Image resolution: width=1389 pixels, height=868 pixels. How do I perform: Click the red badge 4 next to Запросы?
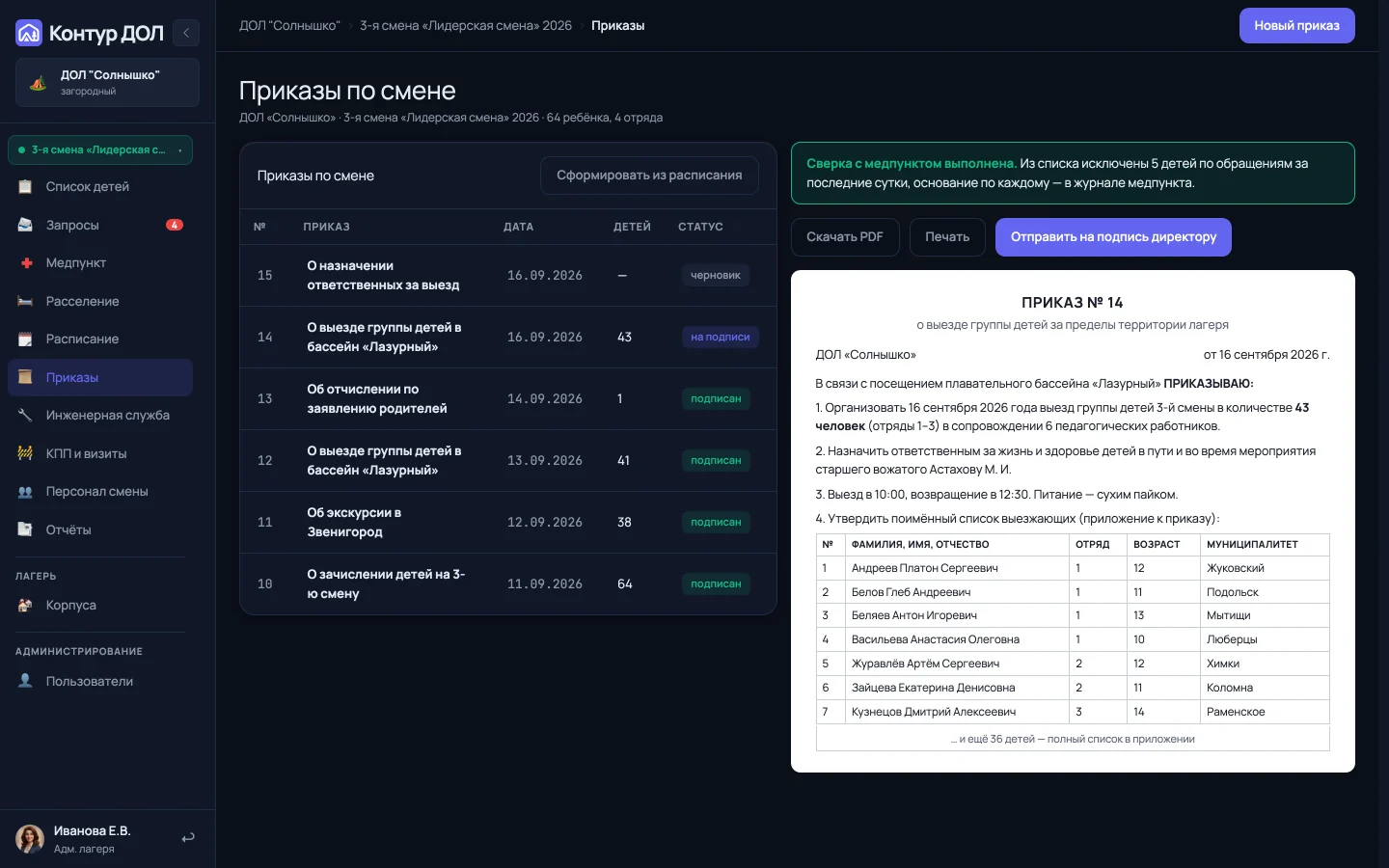coord(175,225)
